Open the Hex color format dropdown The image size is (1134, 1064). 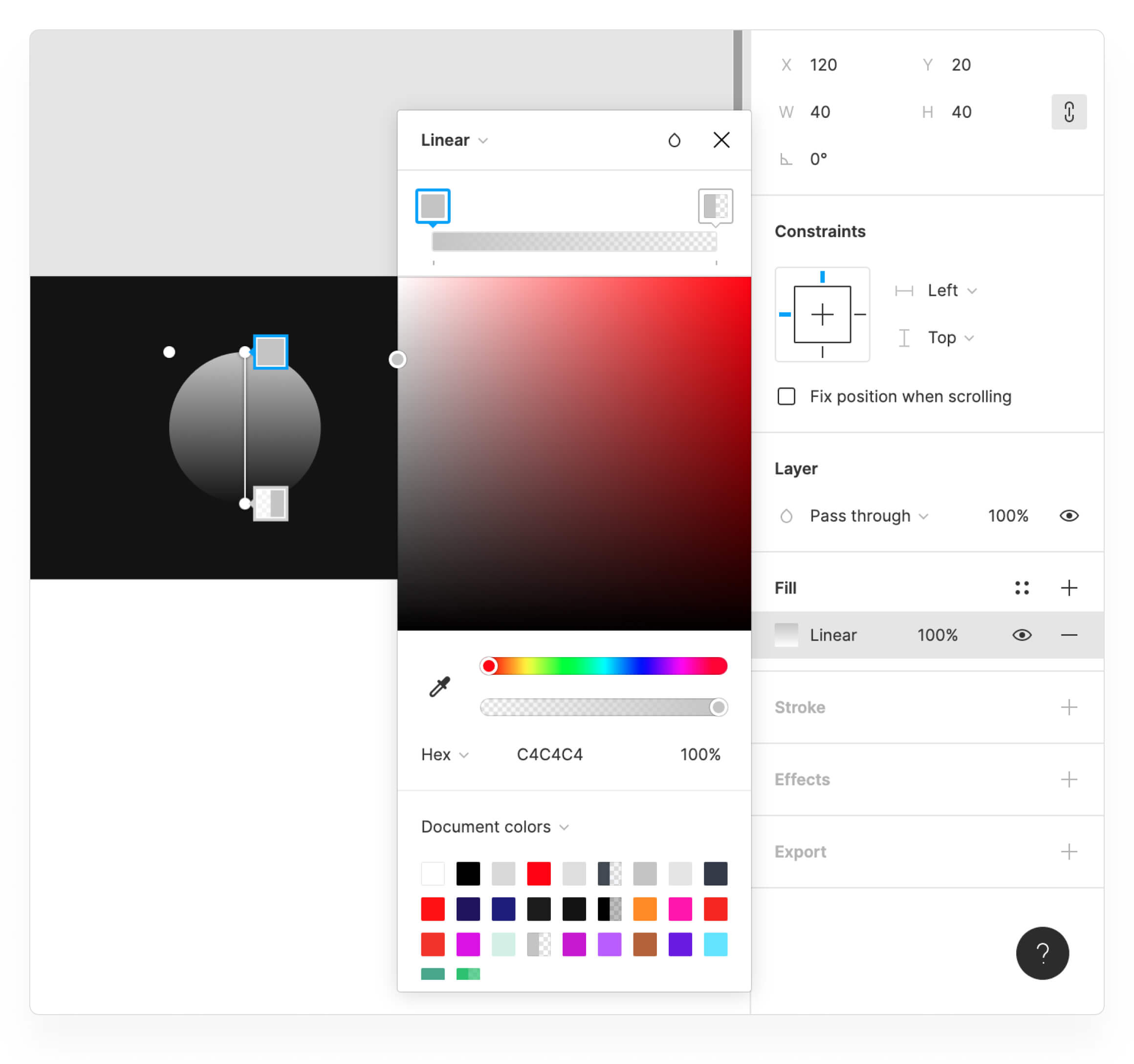[444, 754]
